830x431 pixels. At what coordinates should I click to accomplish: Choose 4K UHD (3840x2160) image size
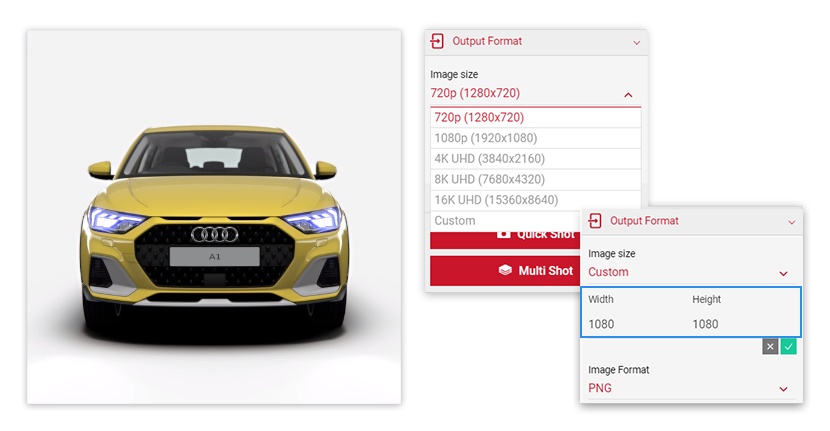click(x=535, y=159)
